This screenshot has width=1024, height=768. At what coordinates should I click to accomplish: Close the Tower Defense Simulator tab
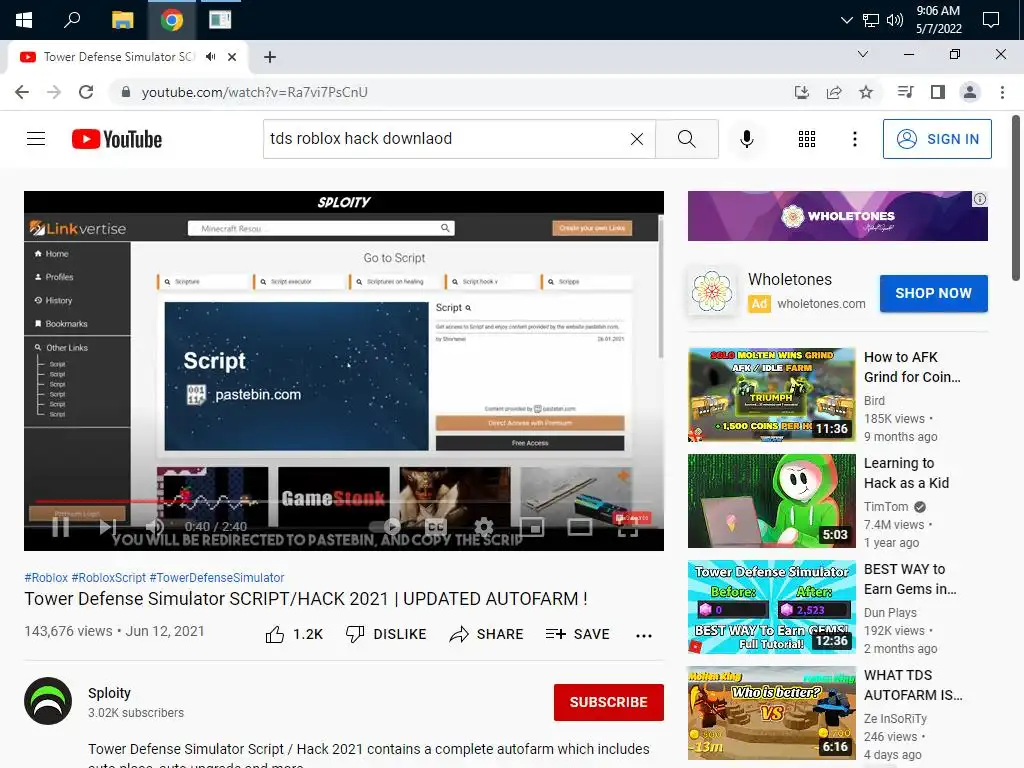coord(232,57)
